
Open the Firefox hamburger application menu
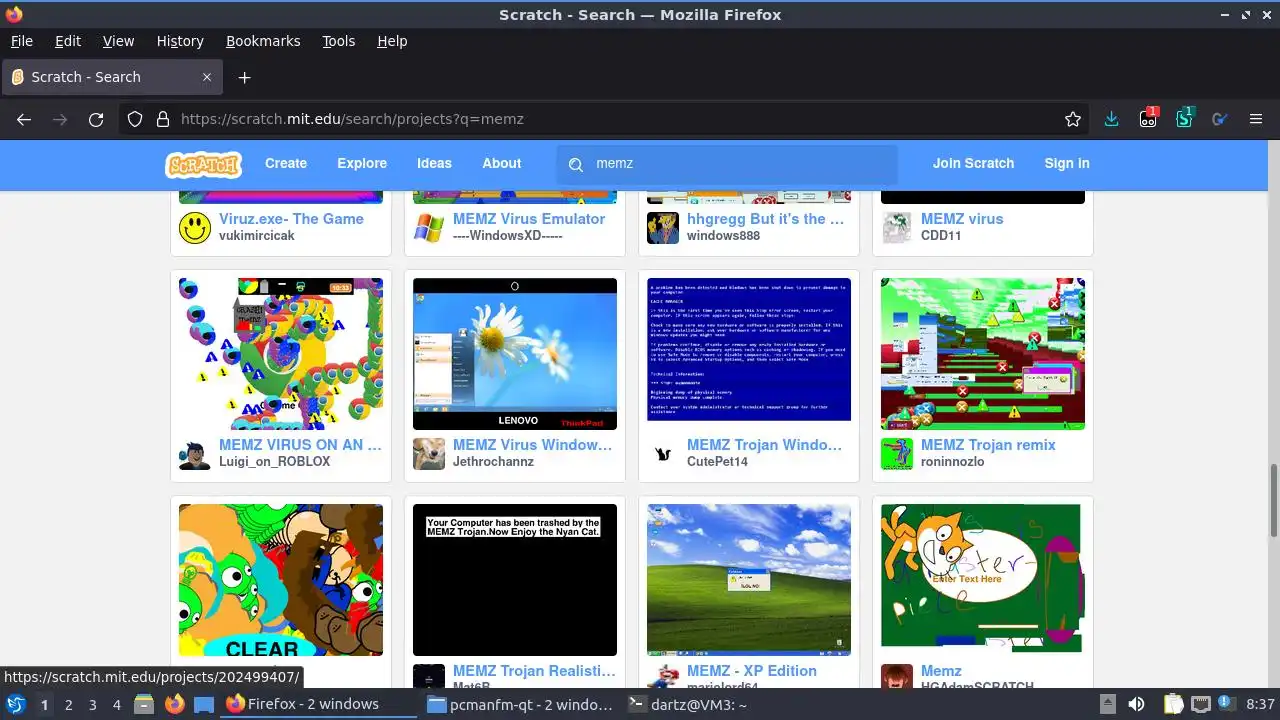[x=1256, y=119]
